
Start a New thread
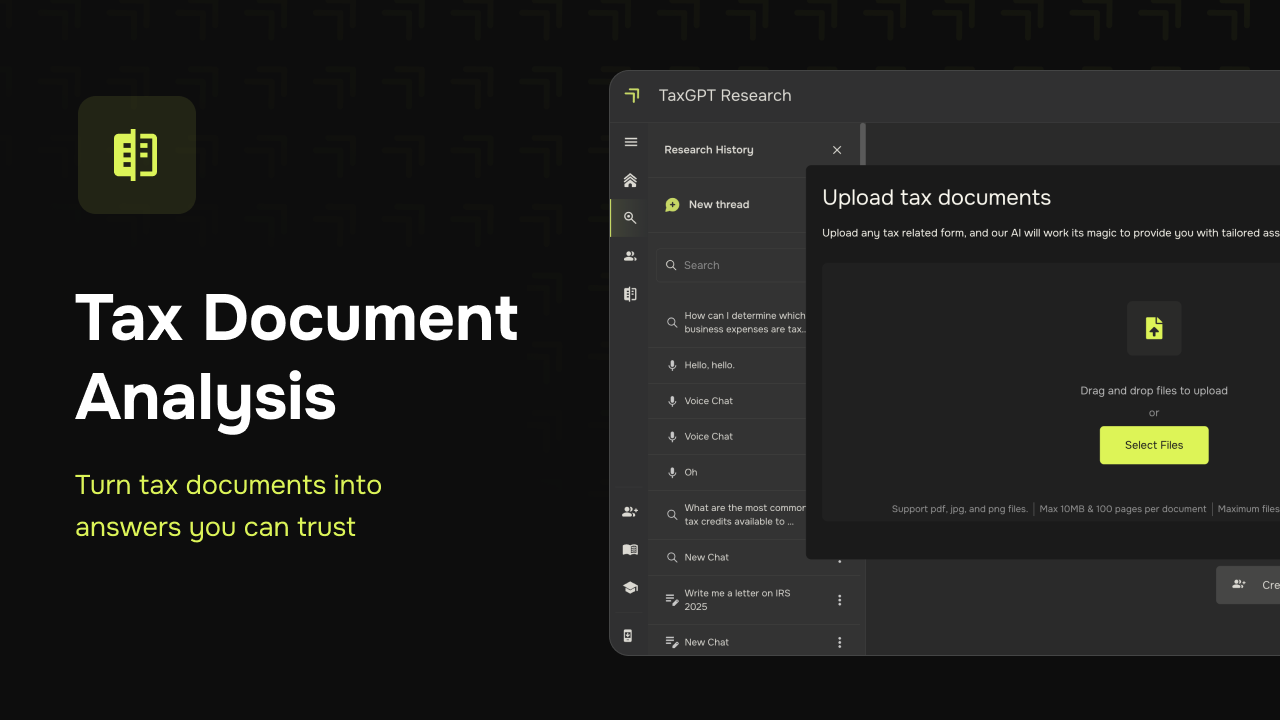pos(707,204)
